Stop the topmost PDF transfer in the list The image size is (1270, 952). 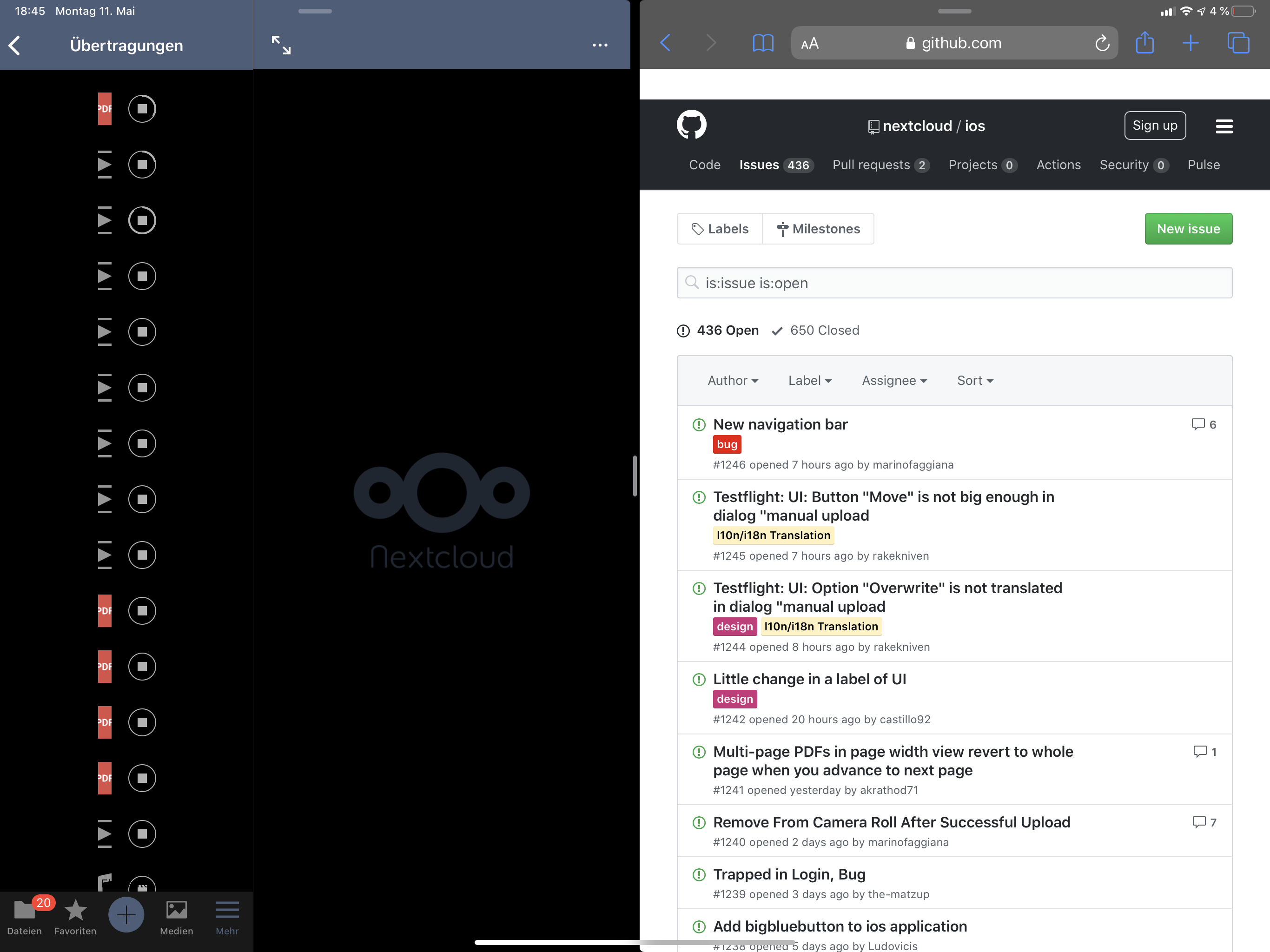[142, 108]
